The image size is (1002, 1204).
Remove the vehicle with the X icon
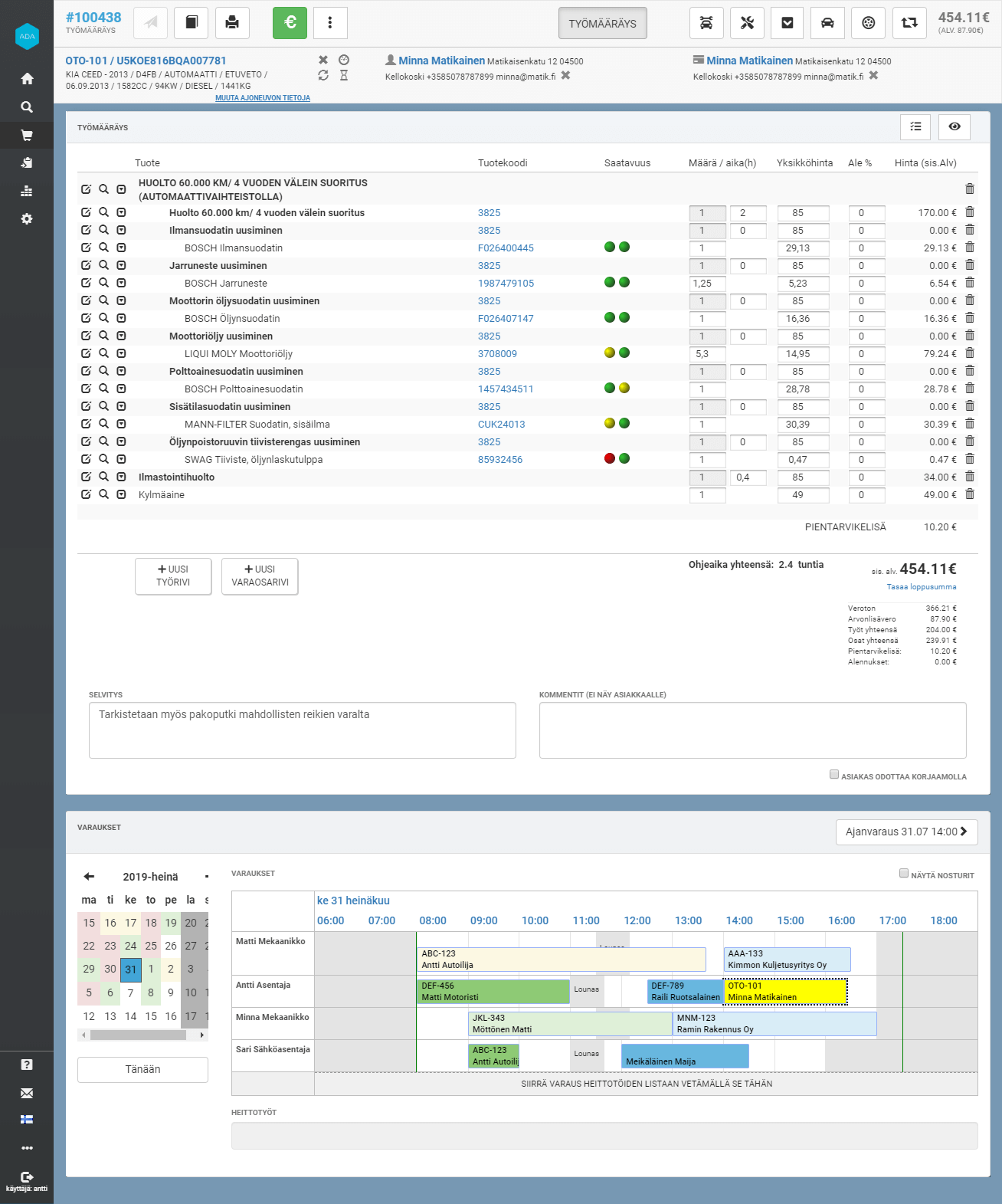[323, 60]
